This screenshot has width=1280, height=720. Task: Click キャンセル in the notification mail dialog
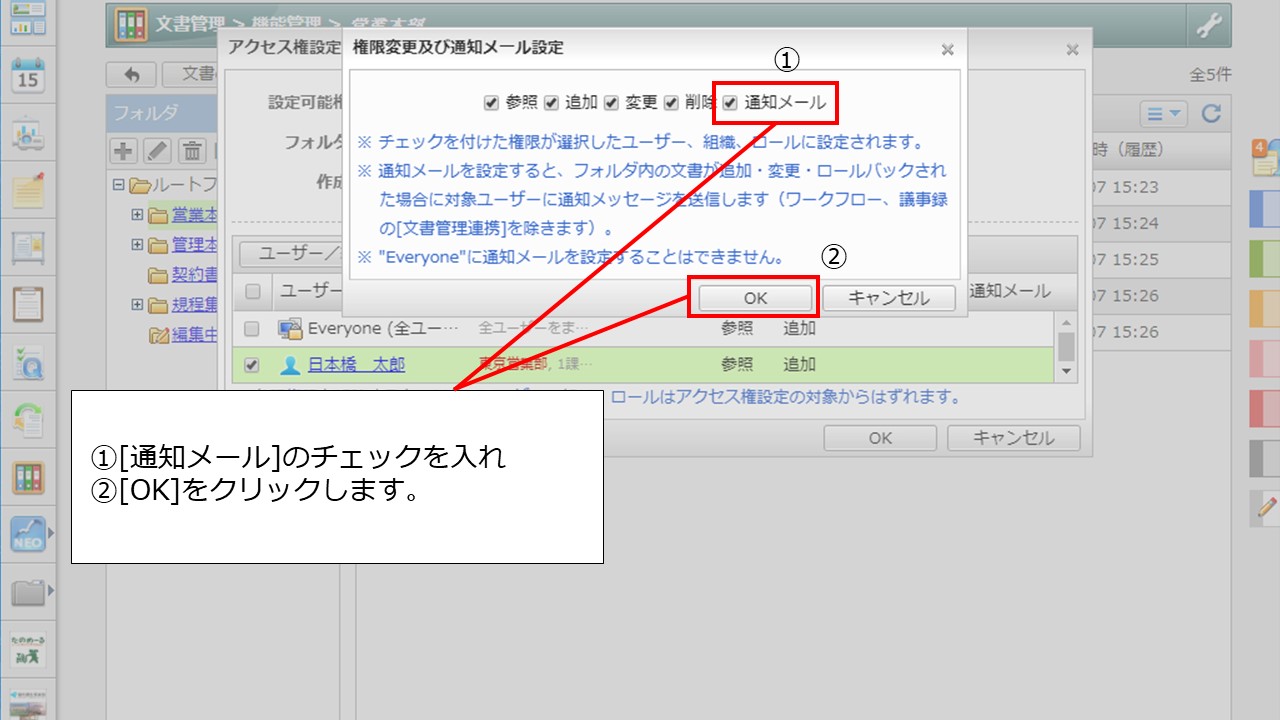(x=889, y=298)
